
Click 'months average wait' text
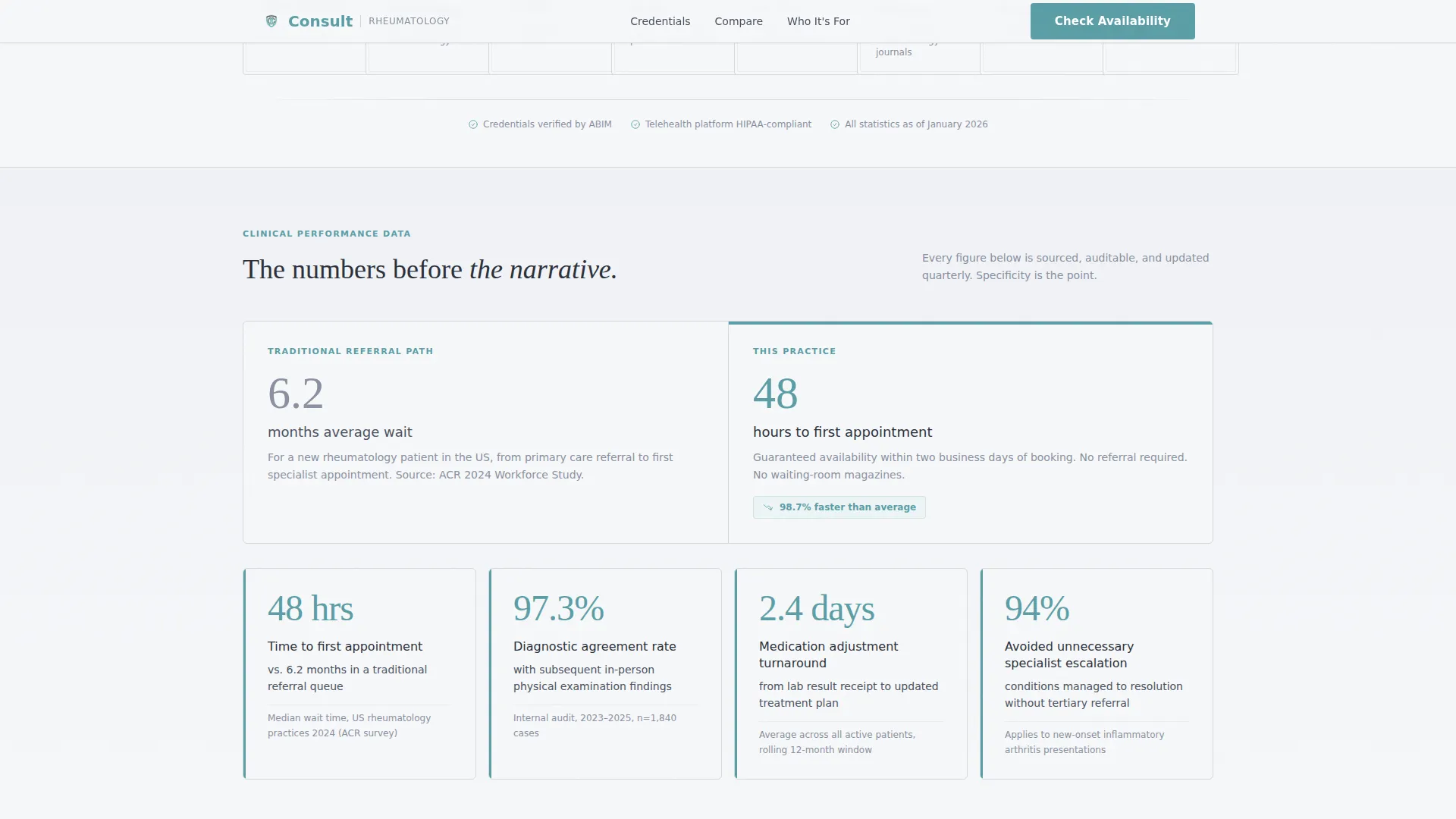pyautogui.click(x=340, y=432)
